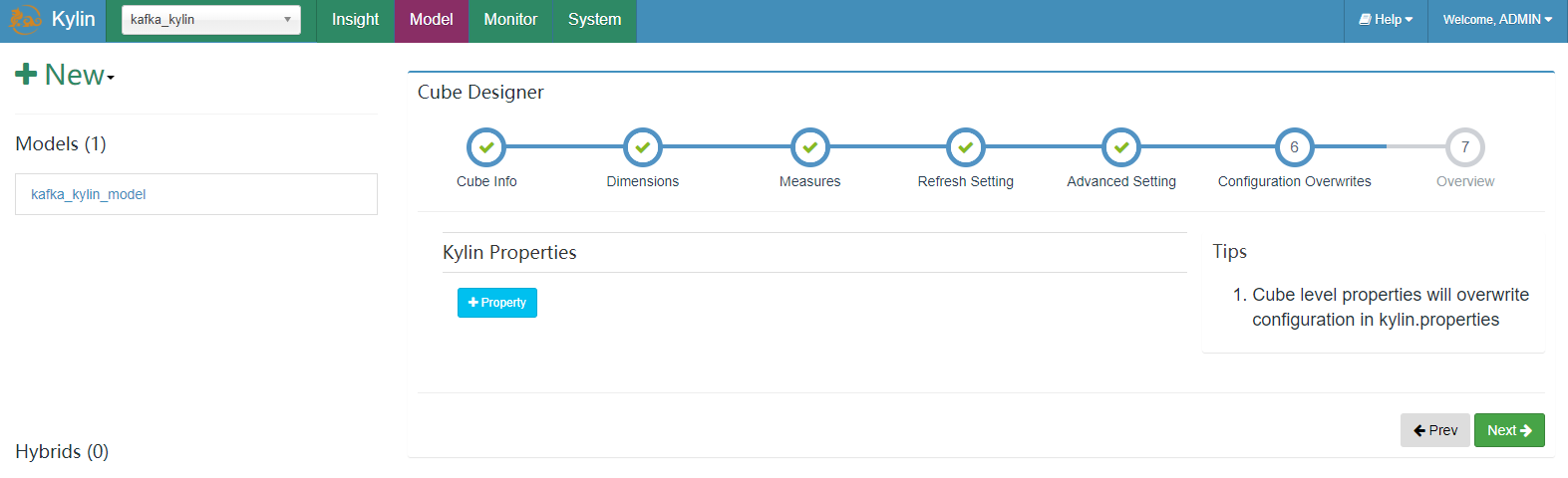This screenshot has height=478, width=1568.
Task: Click the Kylin Properties heading
Action: [x=509, y=253]
